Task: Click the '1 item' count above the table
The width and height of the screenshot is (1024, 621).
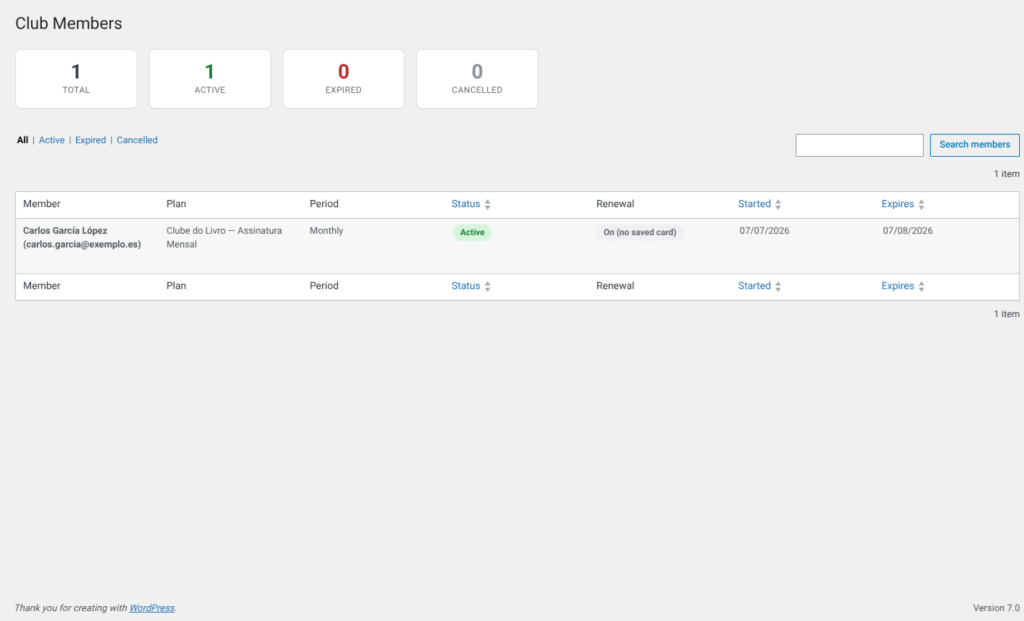Action: click(1006, 174)
